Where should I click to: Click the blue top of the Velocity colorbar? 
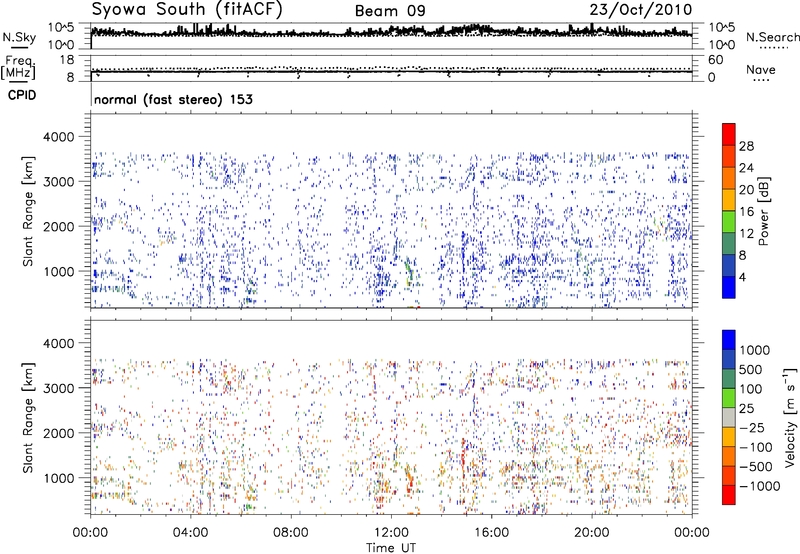(x=729, y=340)
